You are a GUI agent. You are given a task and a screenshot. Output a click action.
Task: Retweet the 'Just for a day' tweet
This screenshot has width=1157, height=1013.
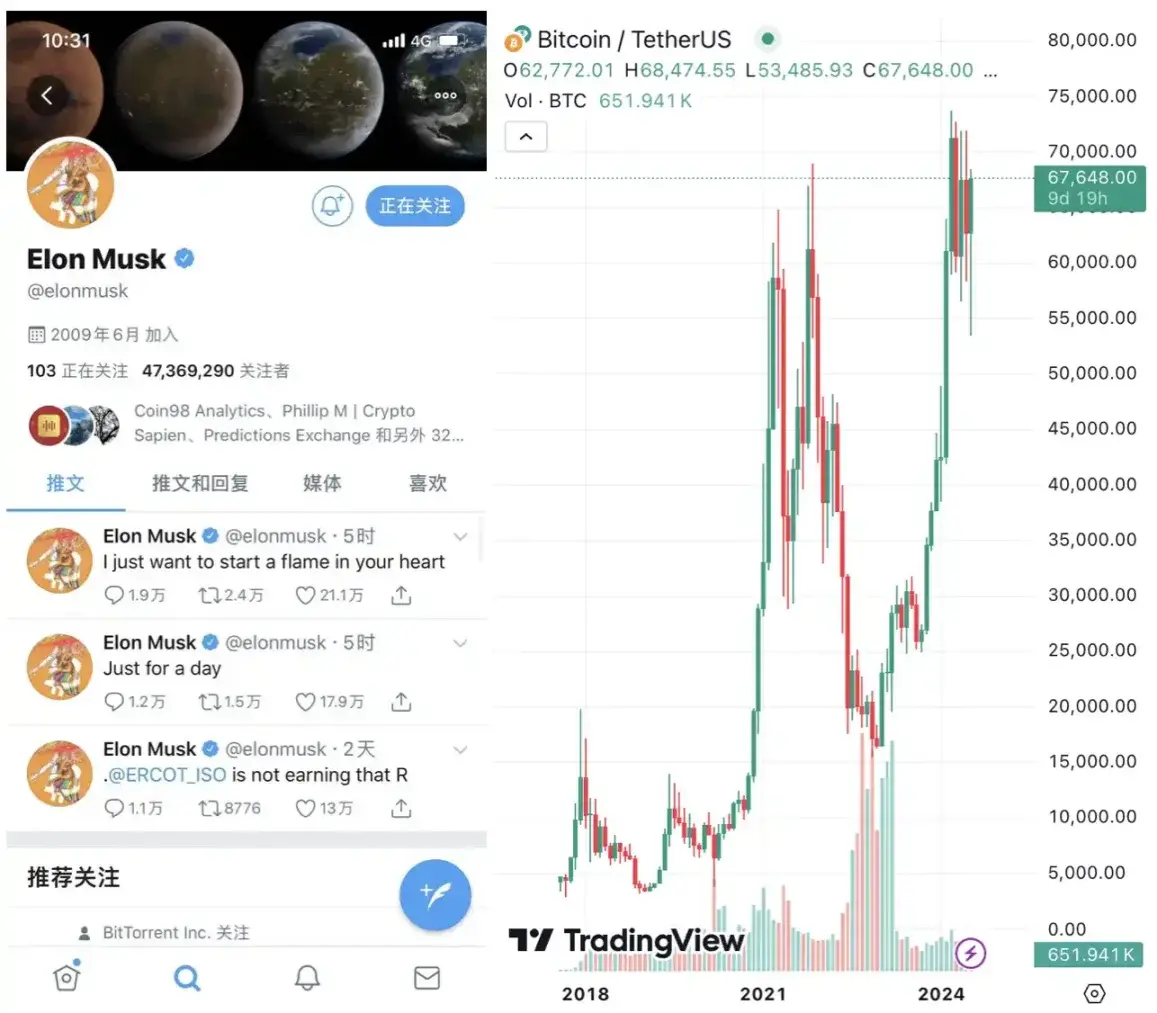coord(210,702)
